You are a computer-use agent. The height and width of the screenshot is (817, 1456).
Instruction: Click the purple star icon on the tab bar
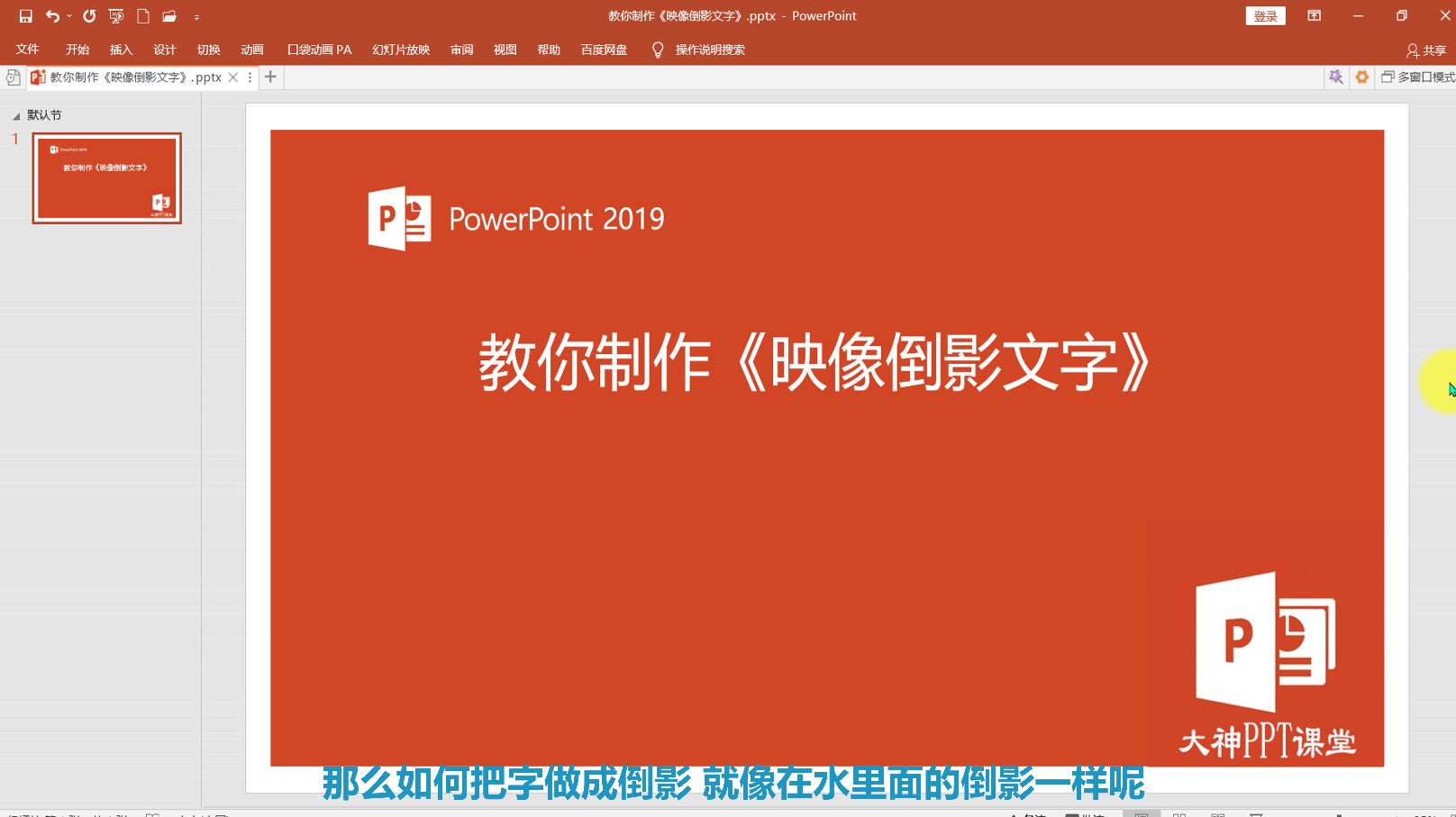pyautogui.click(x=1336, y=77)
